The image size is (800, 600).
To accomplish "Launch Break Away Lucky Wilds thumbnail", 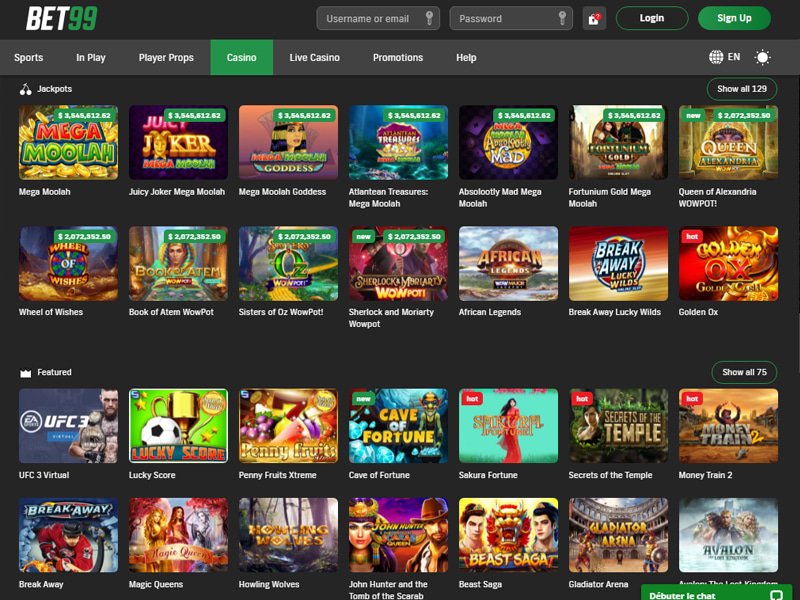I will tap(618, 263).
